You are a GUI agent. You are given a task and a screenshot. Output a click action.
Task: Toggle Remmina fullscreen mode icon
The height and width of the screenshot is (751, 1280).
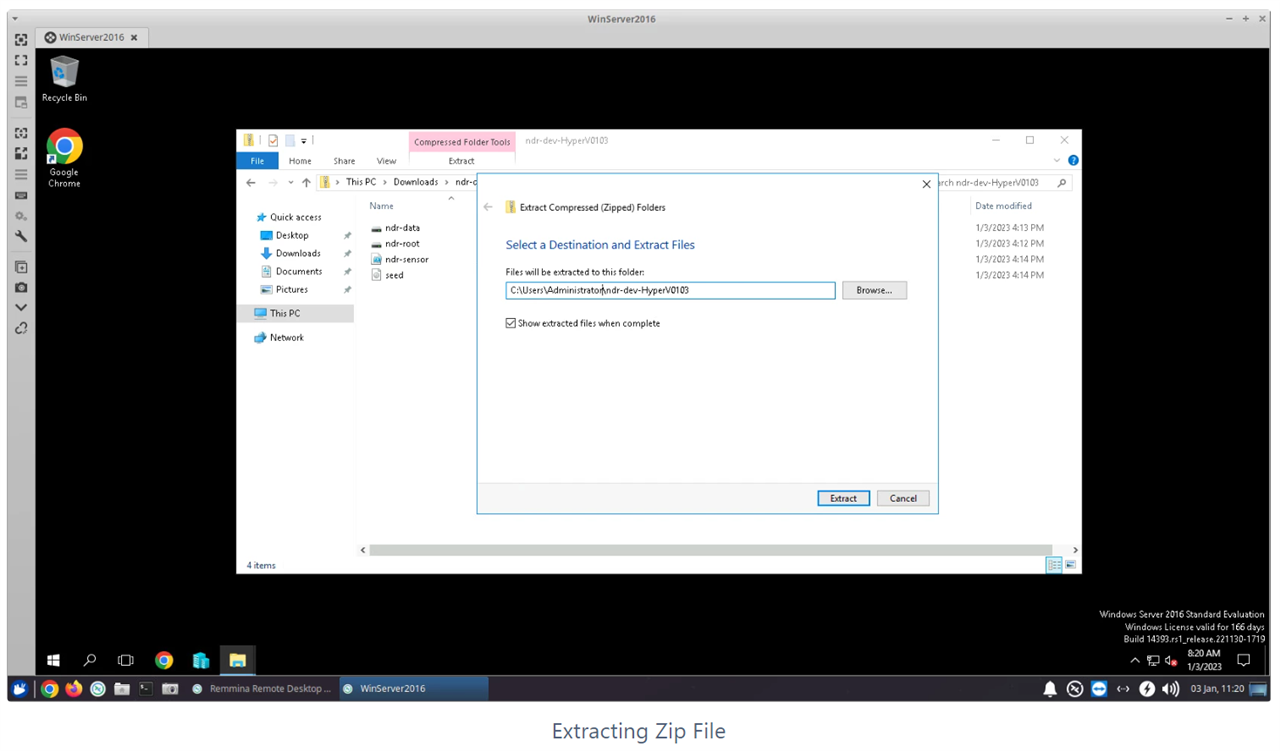(21, 60)
